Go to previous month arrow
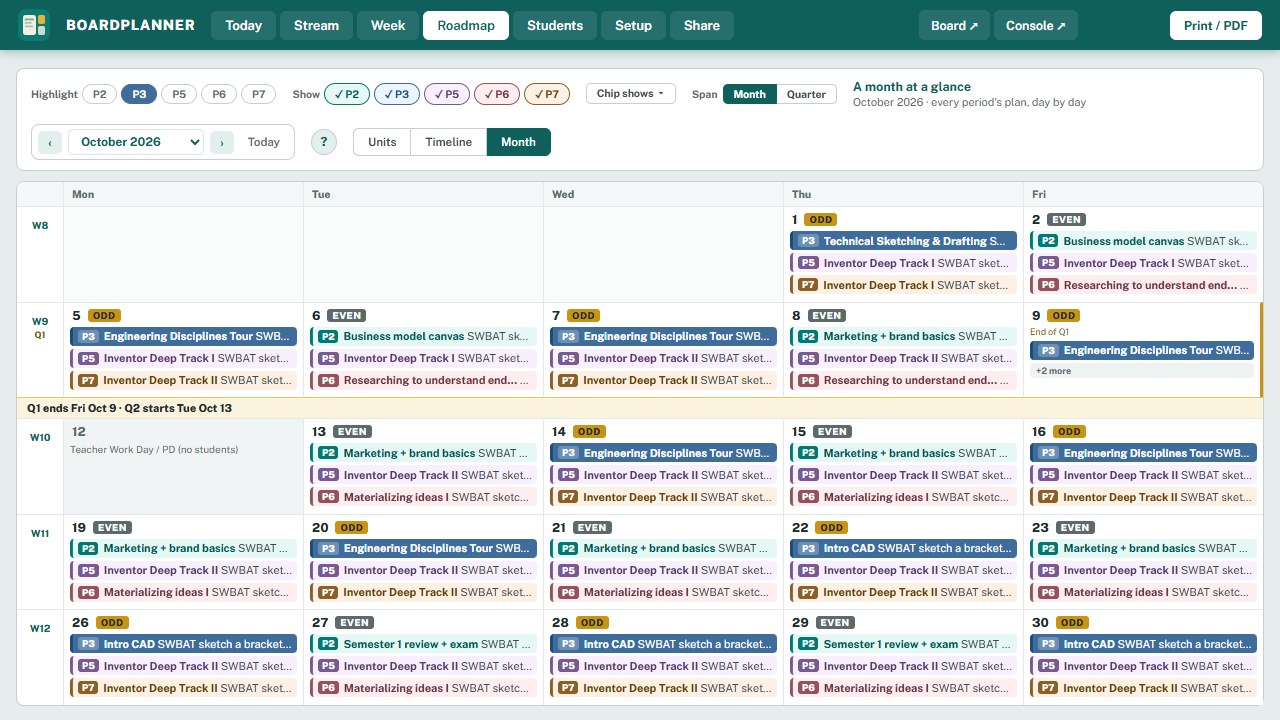Image resolution: width=1280 pixels, height=720 pixels. (50, 142)
